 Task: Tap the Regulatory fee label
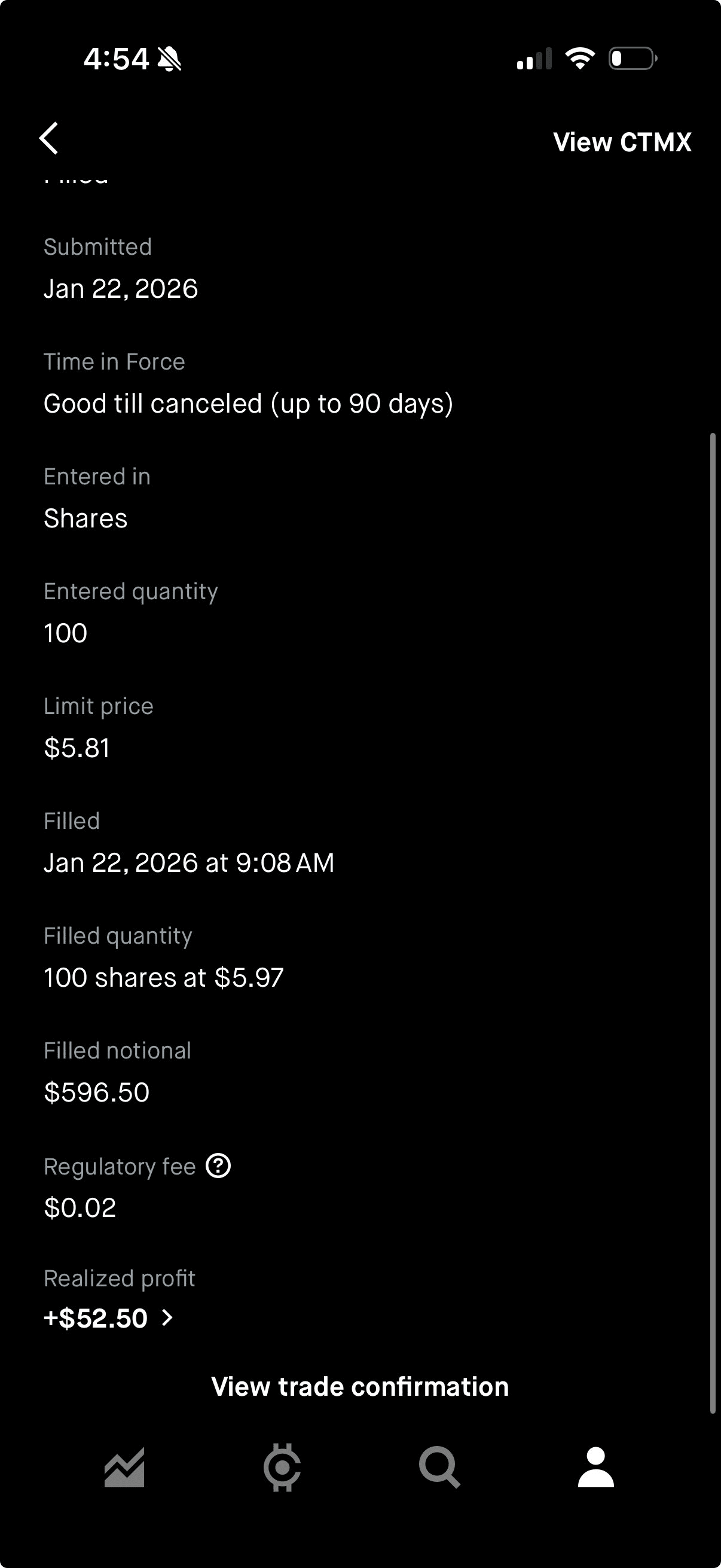(119, 1166)
